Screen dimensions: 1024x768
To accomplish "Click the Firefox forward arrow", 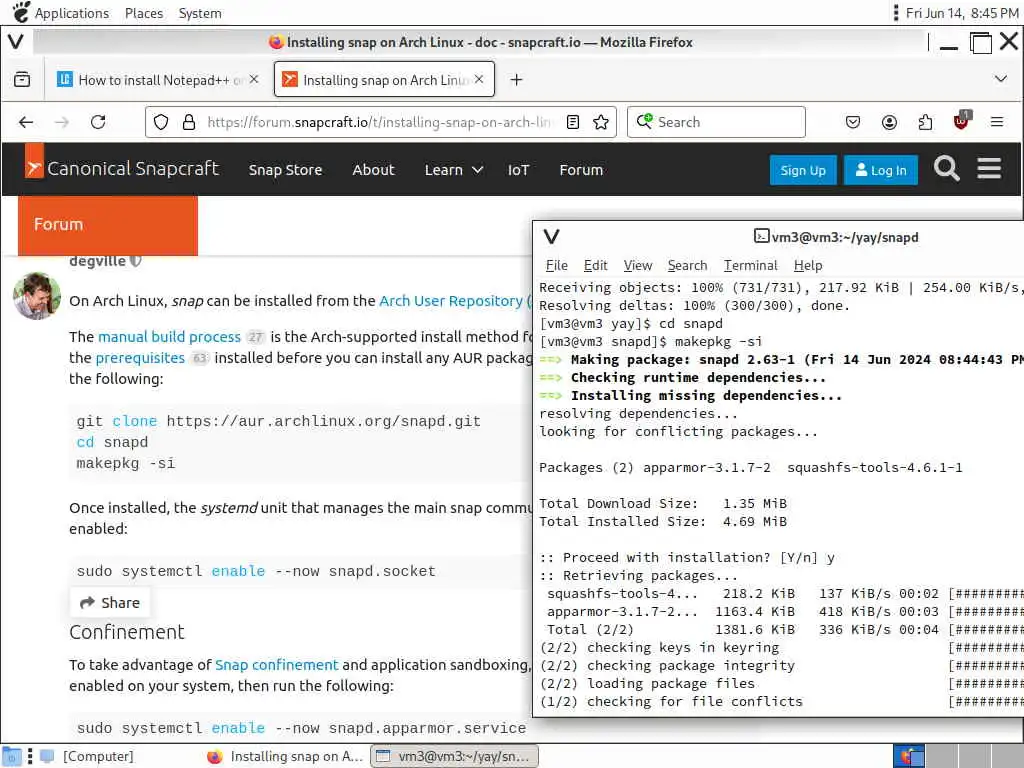I will tap(61, 122).
